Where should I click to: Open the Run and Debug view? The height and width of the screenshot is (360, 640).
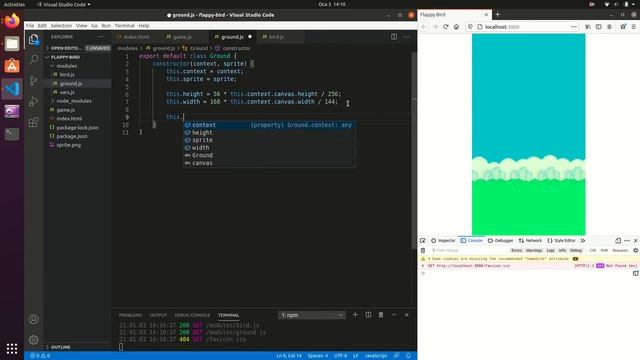[x=33, y=101]
